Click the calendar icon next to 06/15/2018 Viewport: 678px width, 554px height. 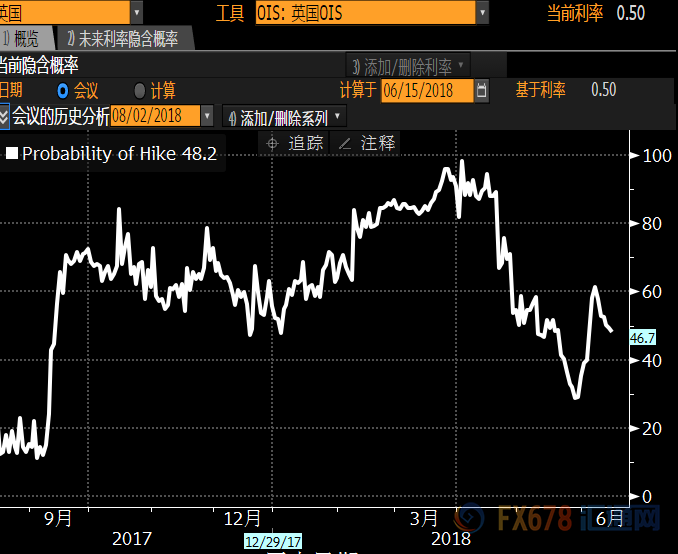coord(483,91)
